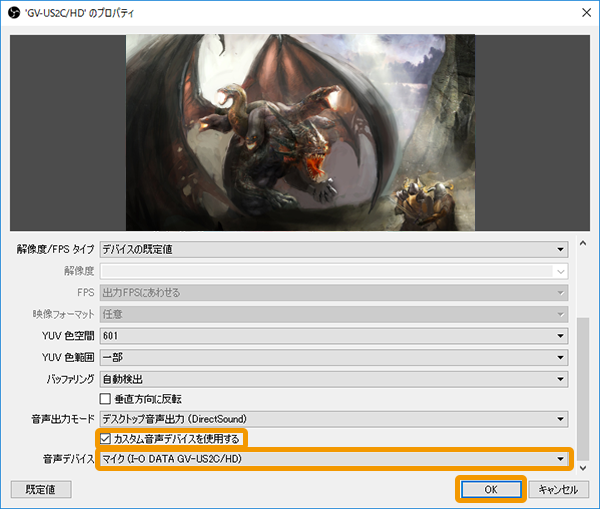
Task: Click the 解像度/FPS タイプ label
Action: tap(55, 250)
